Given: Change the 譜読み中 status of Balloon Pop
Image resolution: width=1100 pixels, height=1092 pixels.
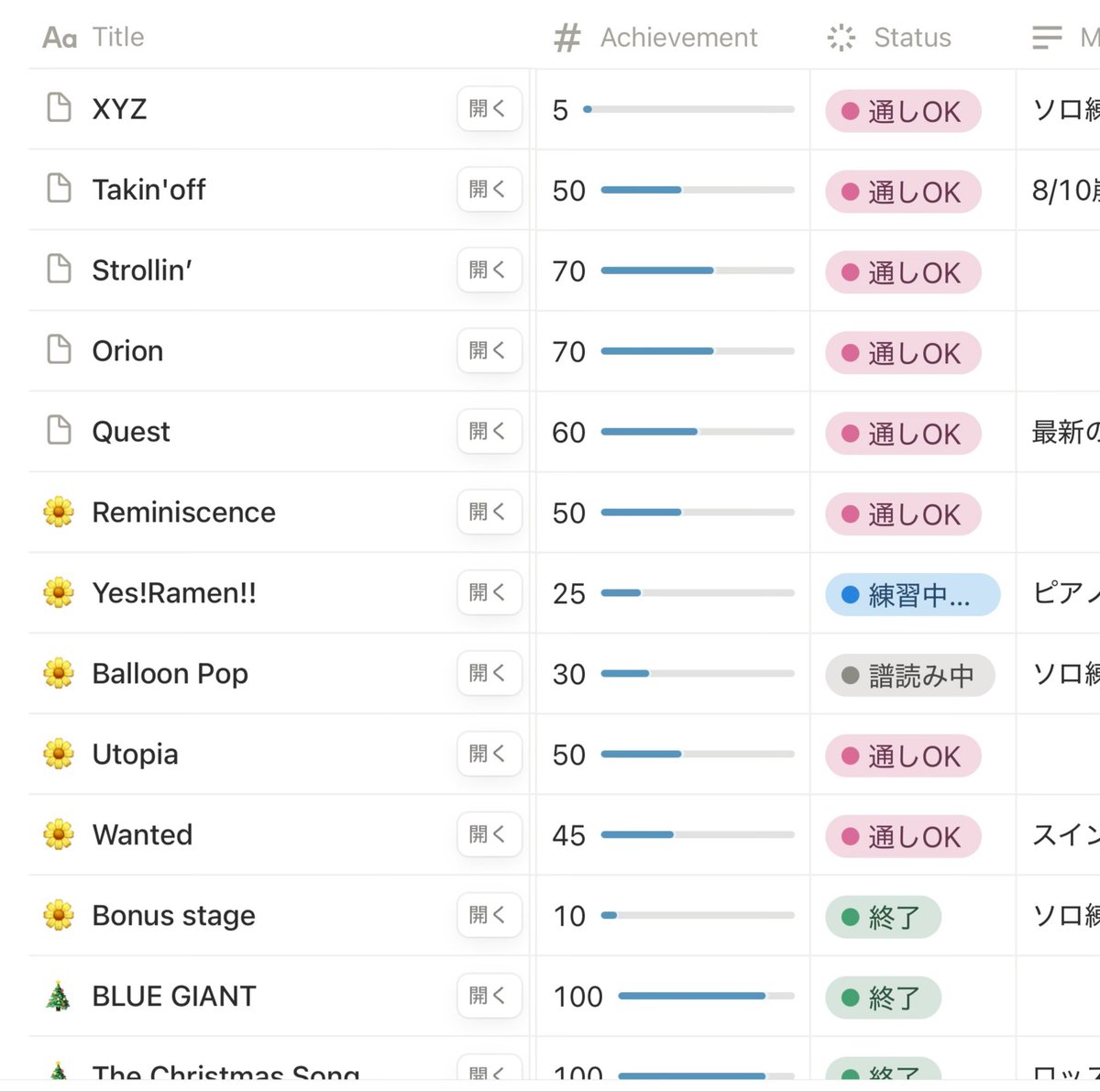Looking at the screenshot, I should click(909, 676).
